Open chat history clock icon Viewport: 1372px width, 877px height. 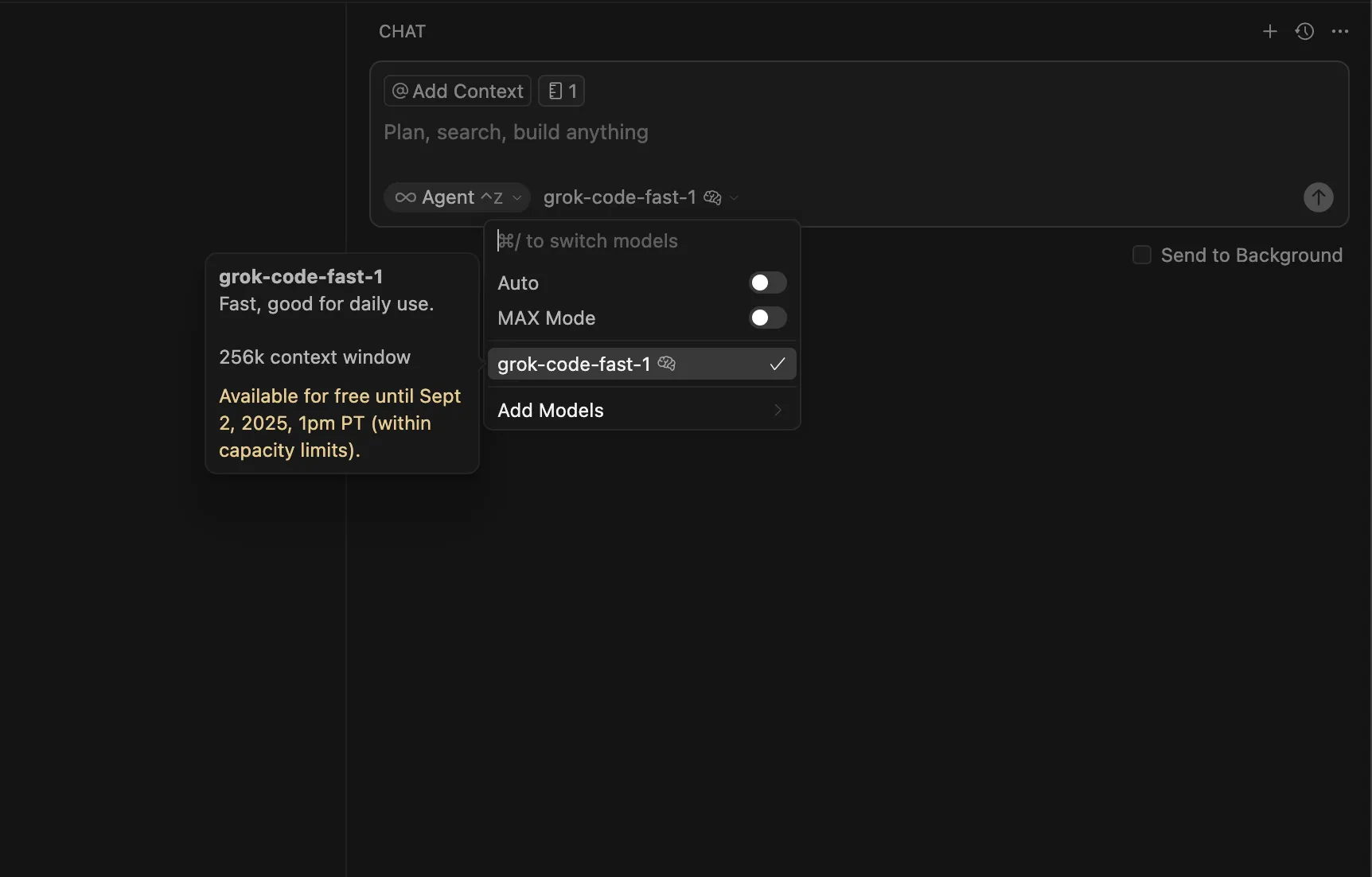pyautogui.click(x=1304, y=32)
